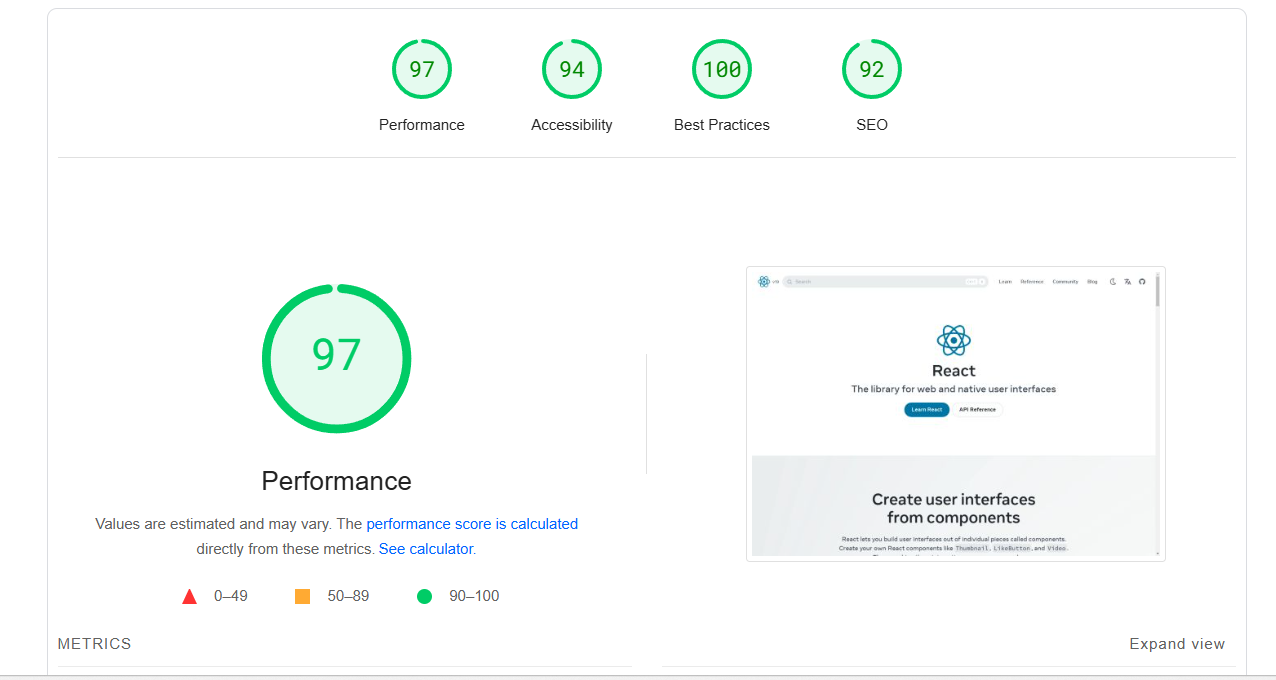This screenshot has width=1276, height=680.
Task: Click the Best Practices gauge showing 100
Action: coord(721,69)
